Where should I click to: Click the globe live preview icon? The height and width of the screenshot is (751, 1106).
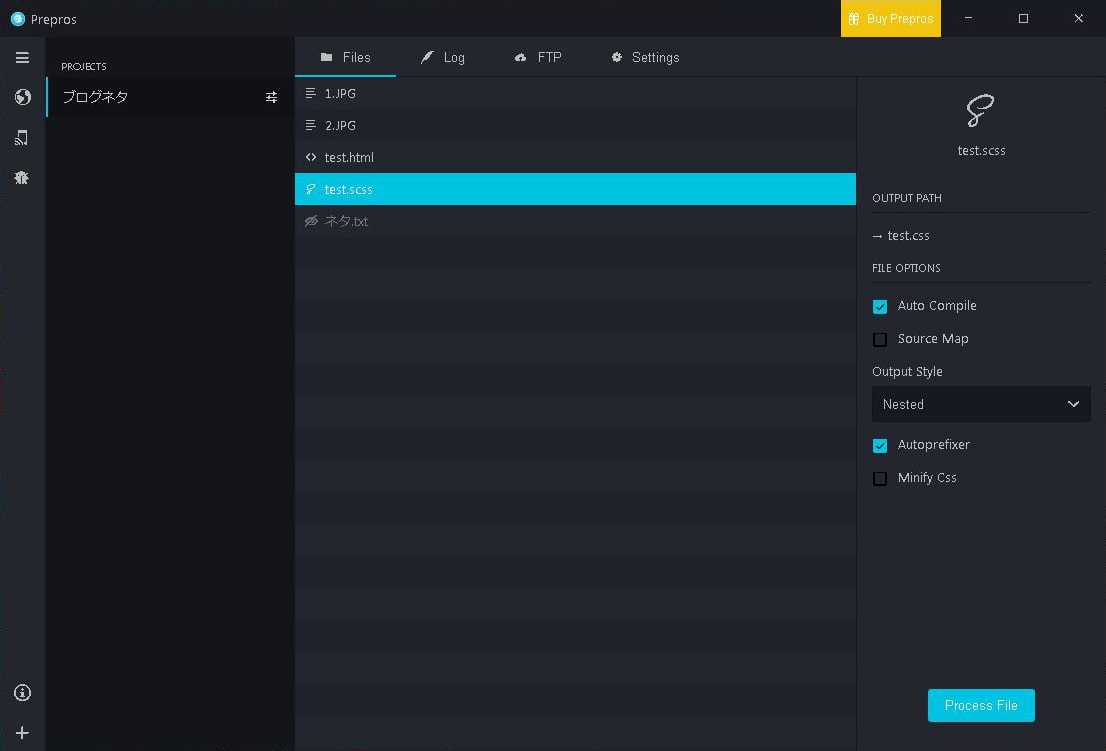[22, 97]
